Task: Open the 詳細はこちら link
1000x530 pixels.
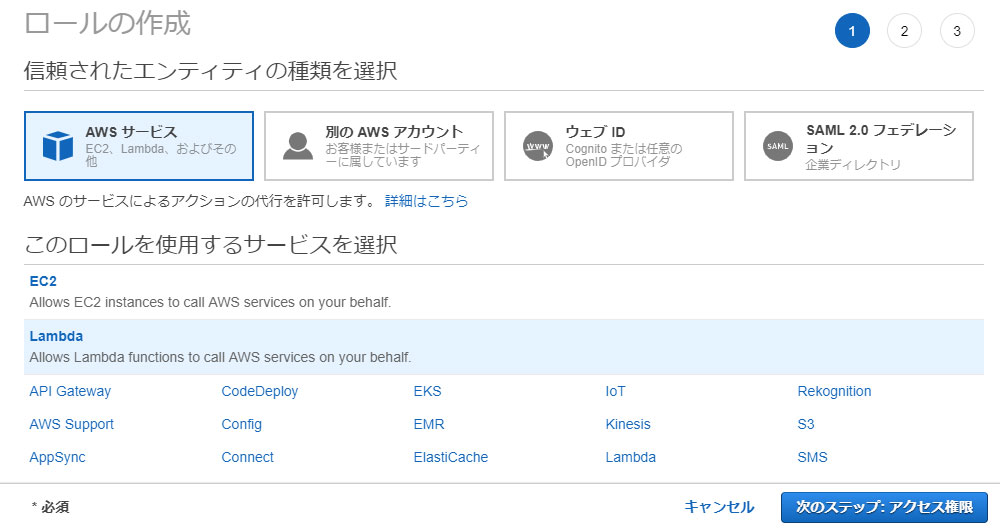Action: point(426,201)
